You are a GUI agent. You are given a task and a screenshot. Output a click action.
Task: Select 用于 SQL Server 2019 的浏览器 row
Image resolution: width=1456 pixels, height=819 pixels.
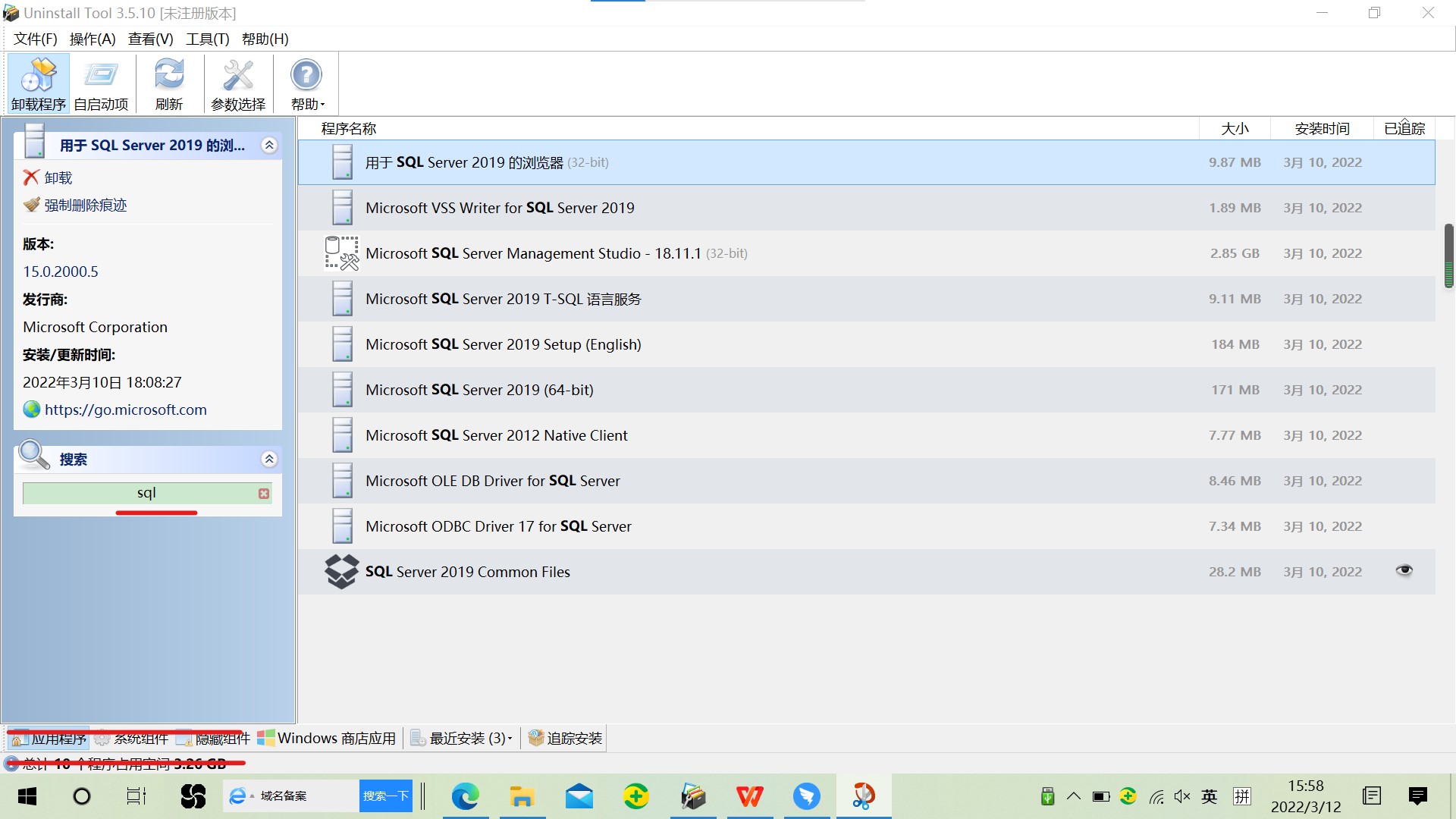pos(866,162)
